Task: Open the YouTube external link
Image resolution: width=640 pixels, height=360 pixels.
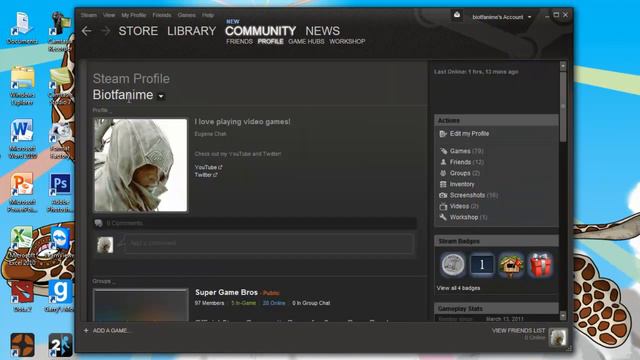Action: (x=208, y=167)
